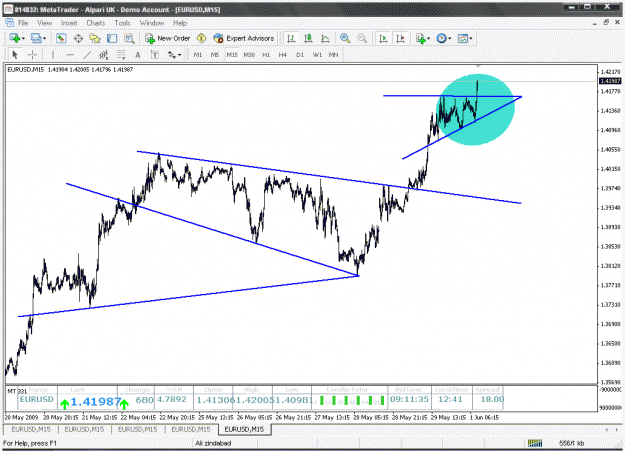Screen dimensions: 625x451
Task: Switch to the H1 timeframe
Action: 266,55
